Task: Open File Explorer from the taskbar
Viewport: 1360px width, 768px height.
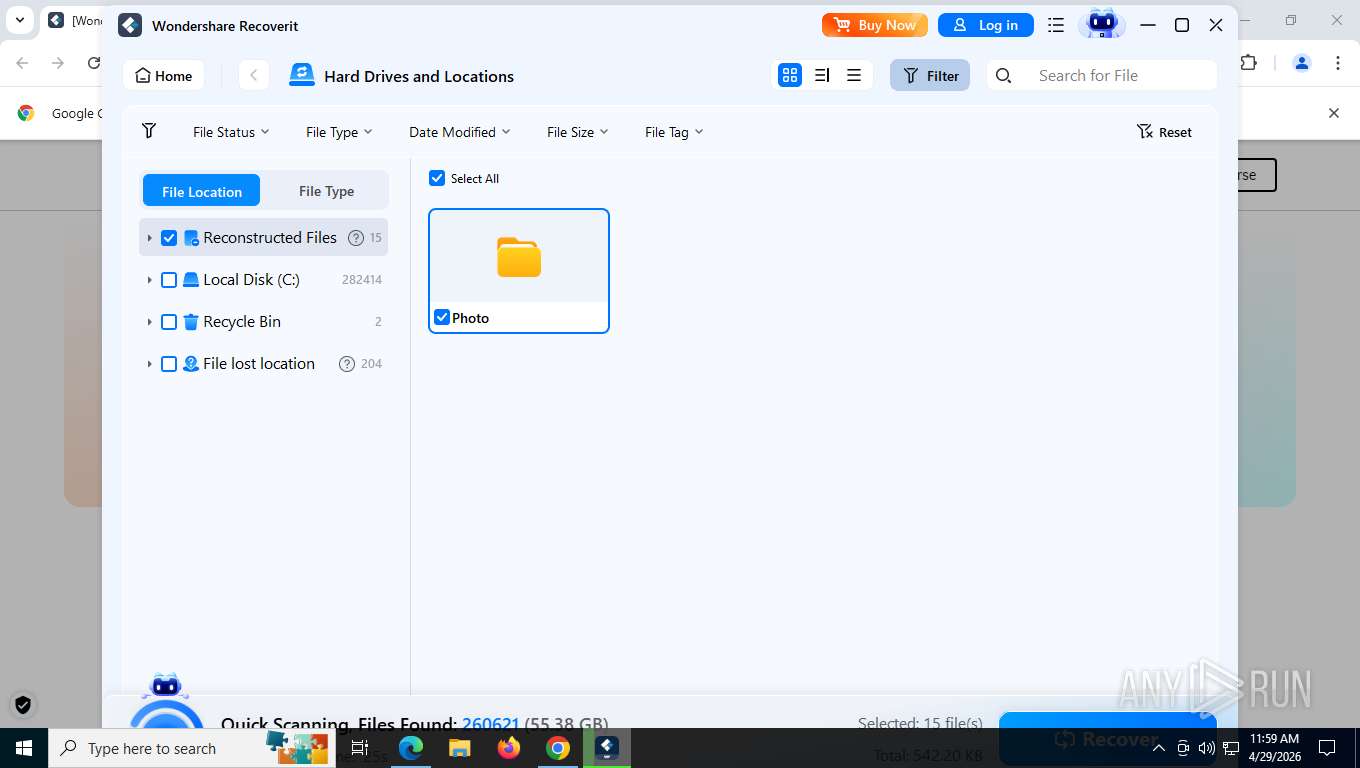Action: pos(460,748)
